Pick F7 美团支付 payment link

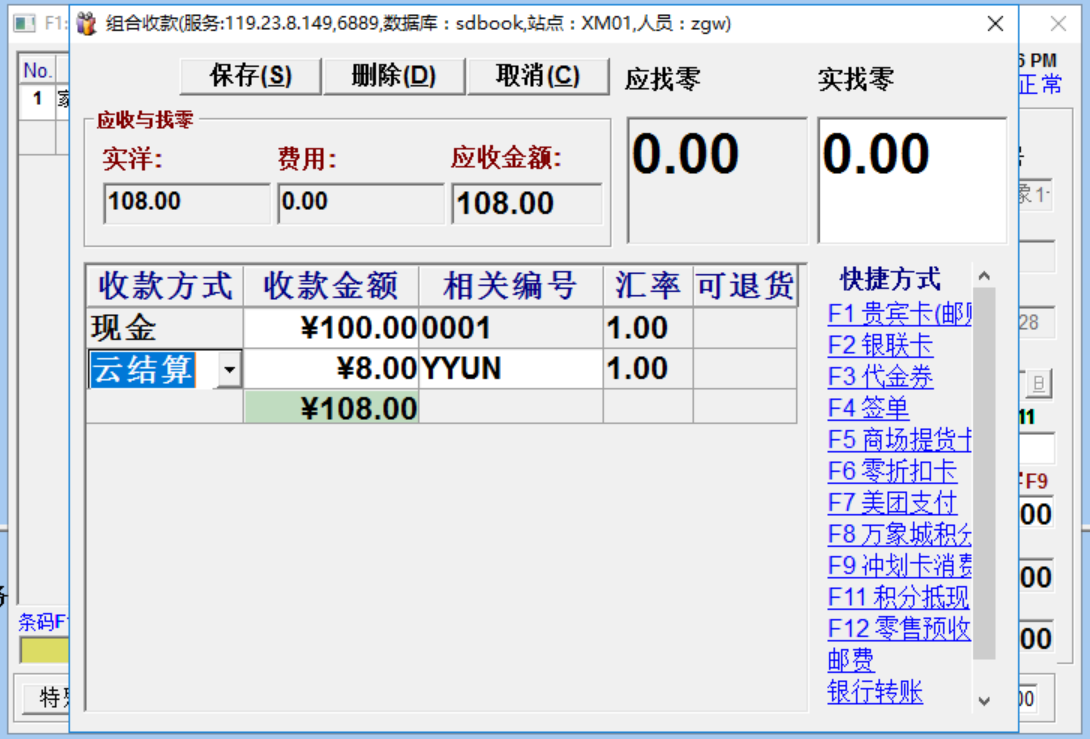tap(892, 502)
